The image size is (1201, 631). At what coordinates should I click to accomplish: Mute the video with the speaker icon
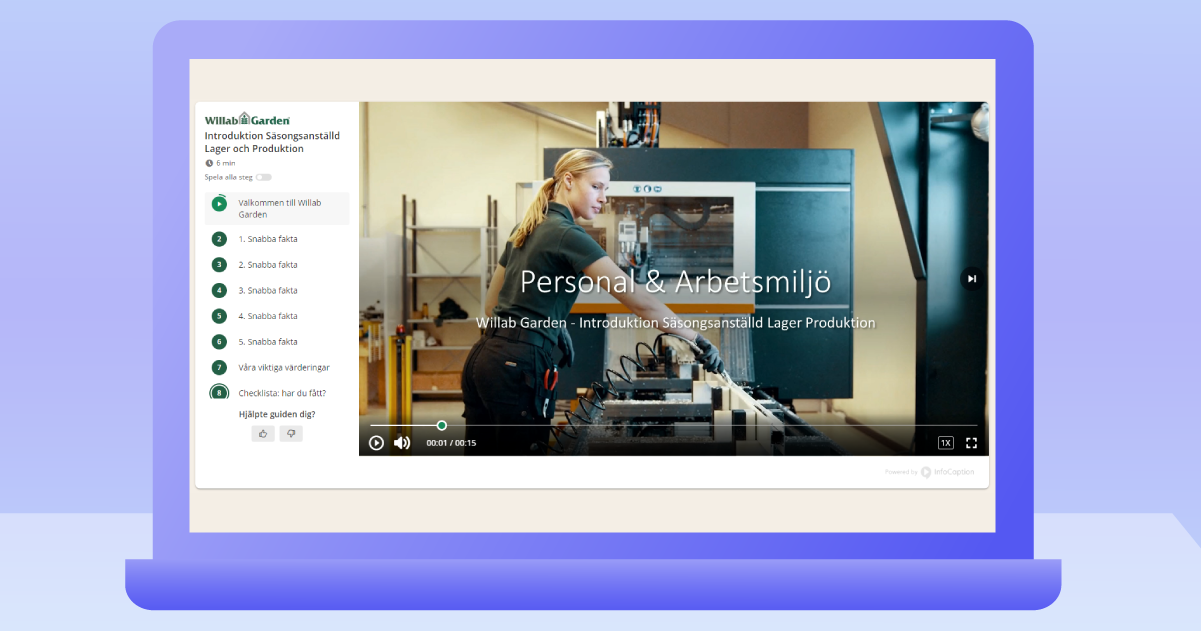pos(402,443)
